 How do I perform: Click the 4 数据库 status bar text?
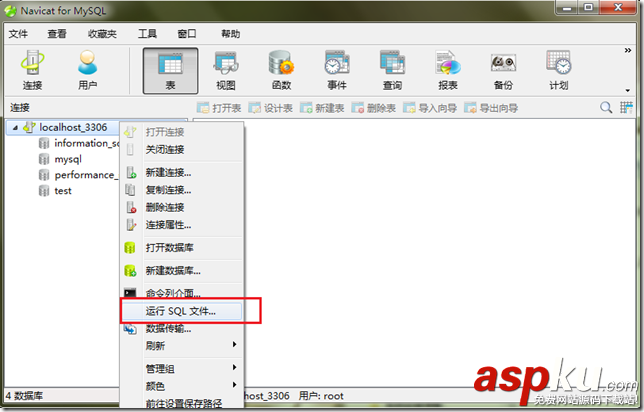pyautogui.click(x=24, y=396)
